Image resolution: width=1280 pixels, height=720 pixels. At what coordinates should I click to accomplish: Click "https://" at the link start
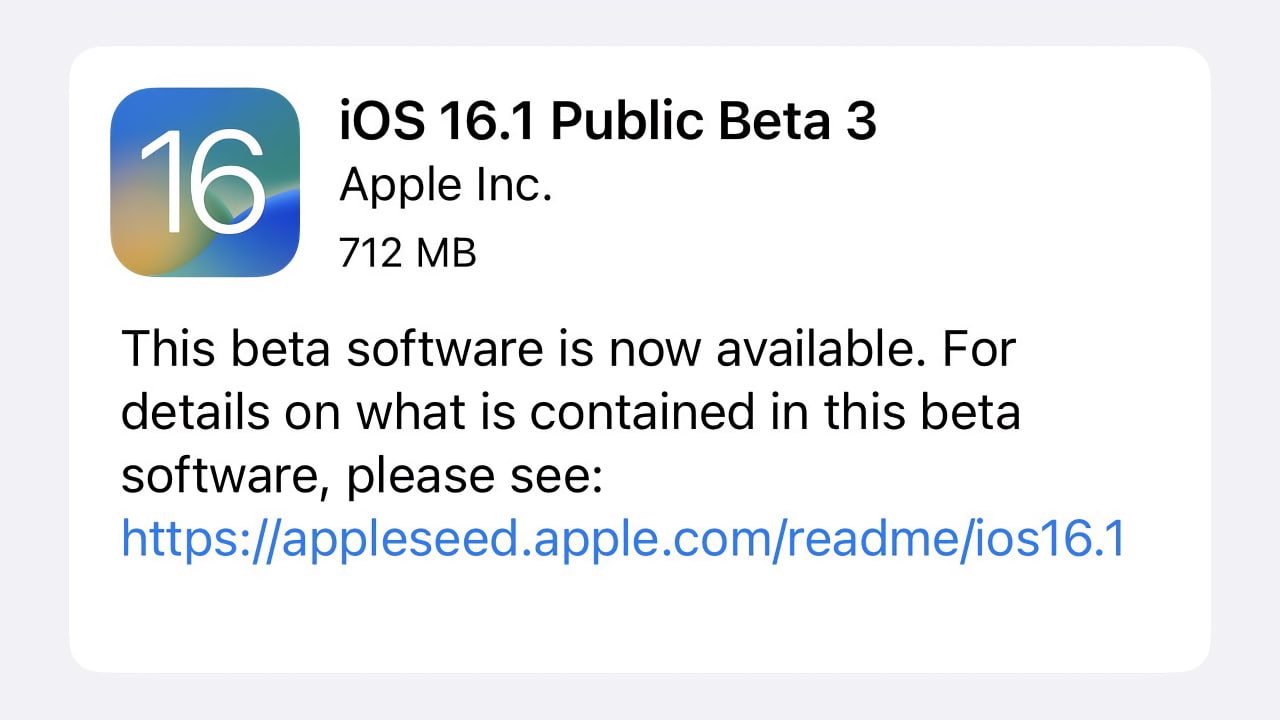(x=200, y=539)
